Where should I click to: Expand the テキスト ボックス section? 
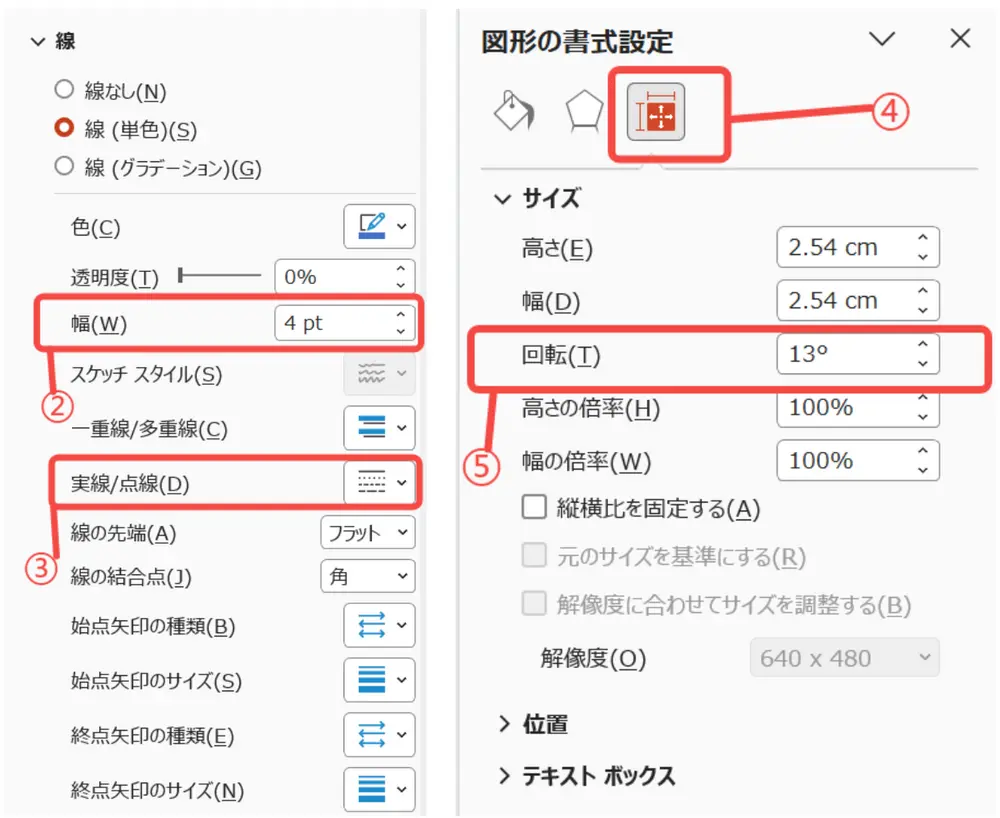[504, 776]
